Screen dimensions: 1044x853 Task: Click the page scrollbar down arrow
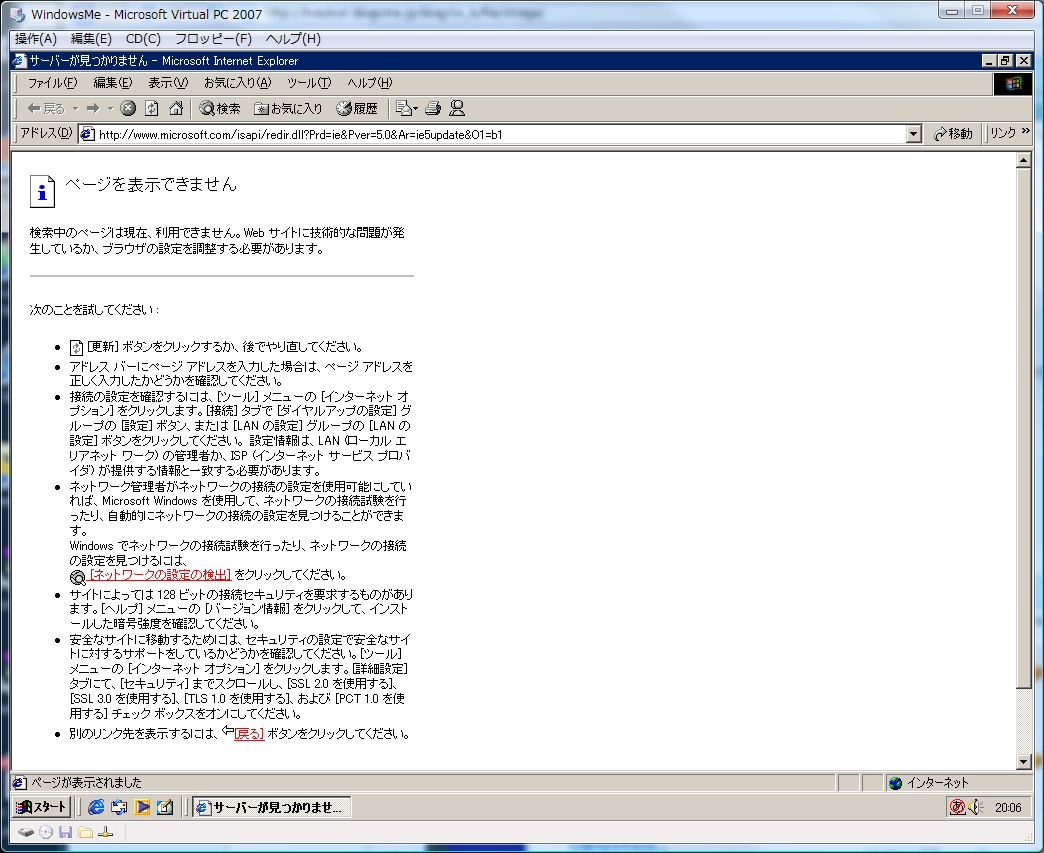coord(1023,762)
